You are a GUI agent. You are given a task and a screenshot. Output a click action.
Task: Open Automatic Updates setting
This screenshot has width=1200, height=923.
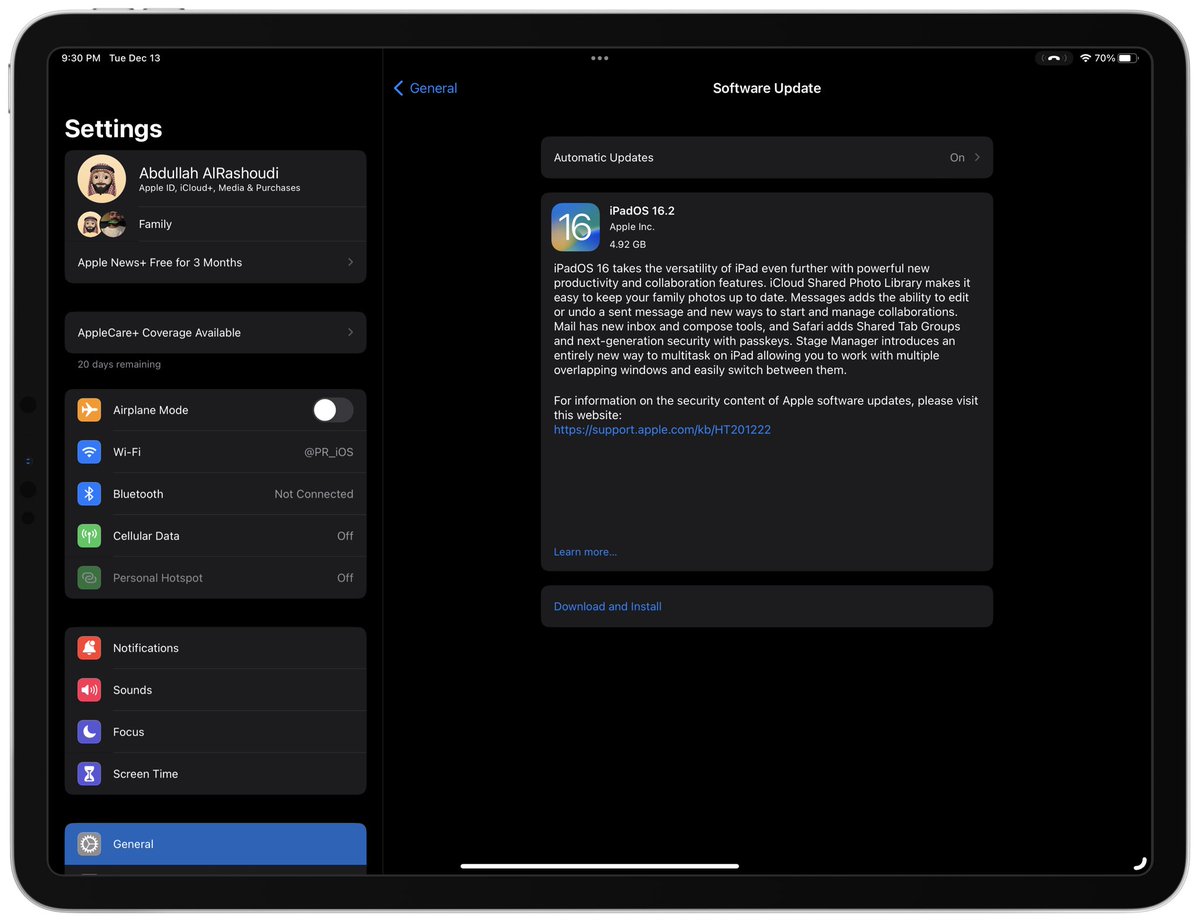tap(767, 158)
